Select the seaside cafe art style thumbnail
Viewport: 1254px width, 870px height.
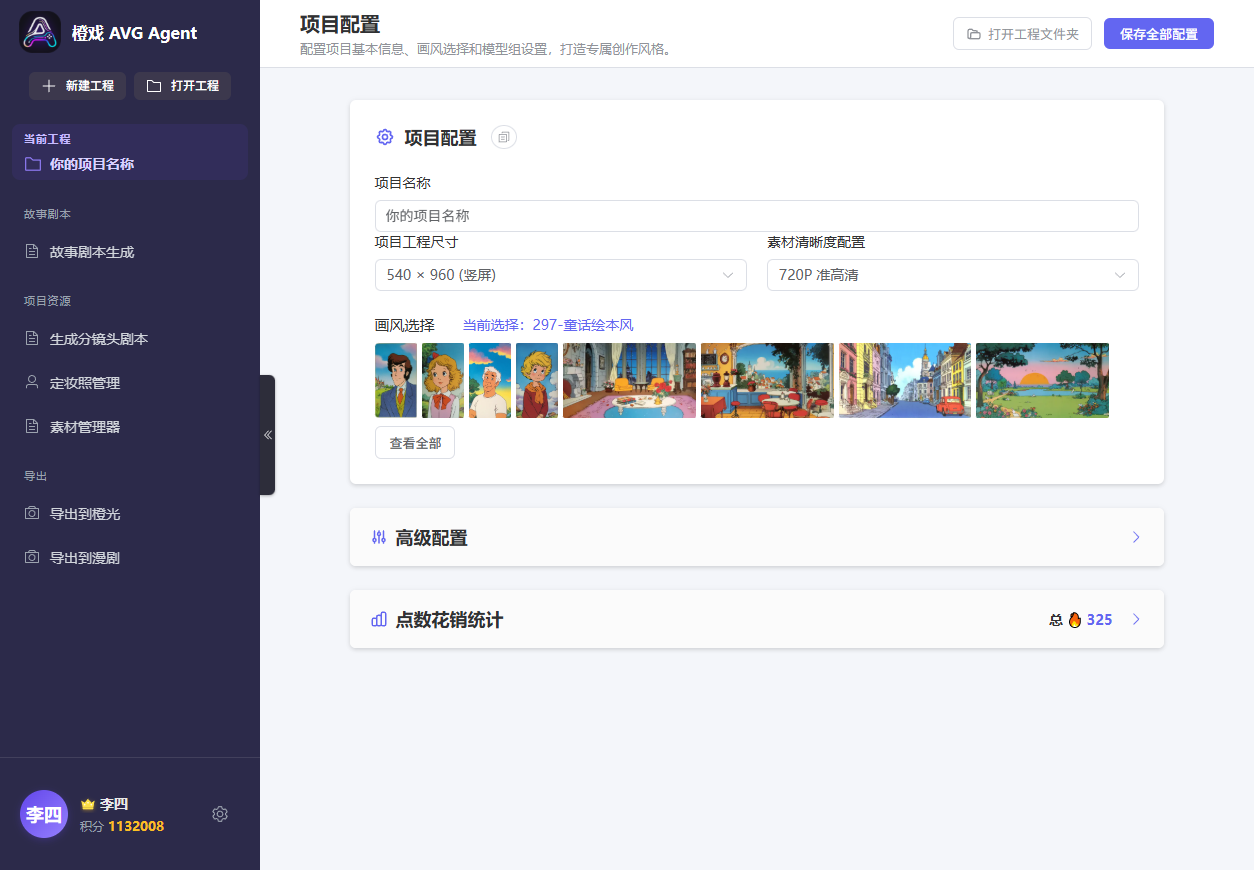point(767,380)
